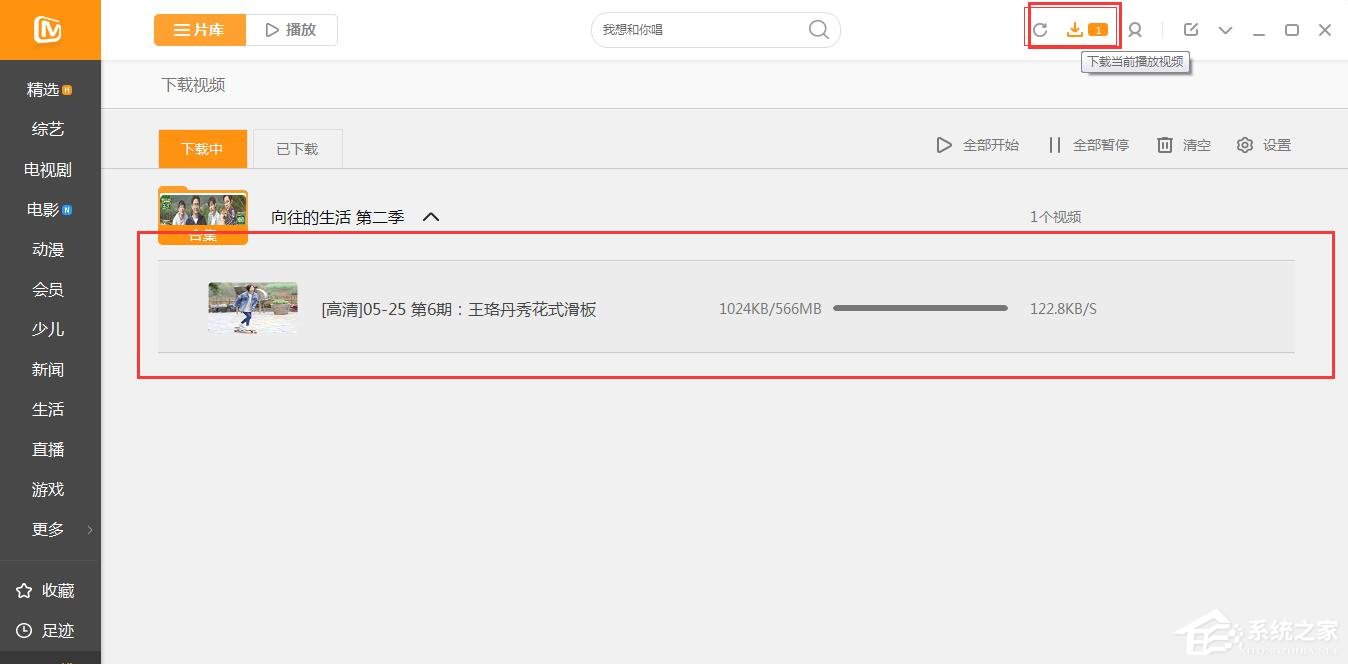Viewport: 1348px width, 664px height.
Task: Open 收藏 from the sidebar
Action: click(x=48, y=590)
